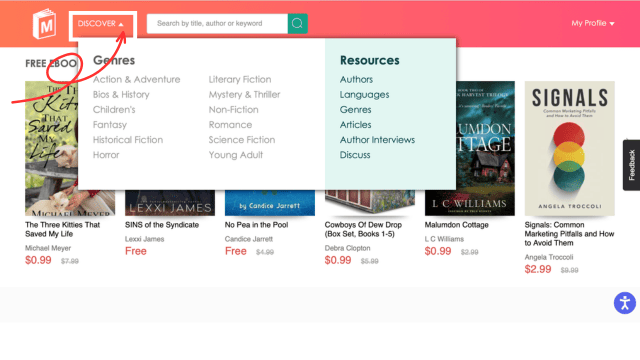
Task: Open the Languages resource link
Action: pos(364,94)
